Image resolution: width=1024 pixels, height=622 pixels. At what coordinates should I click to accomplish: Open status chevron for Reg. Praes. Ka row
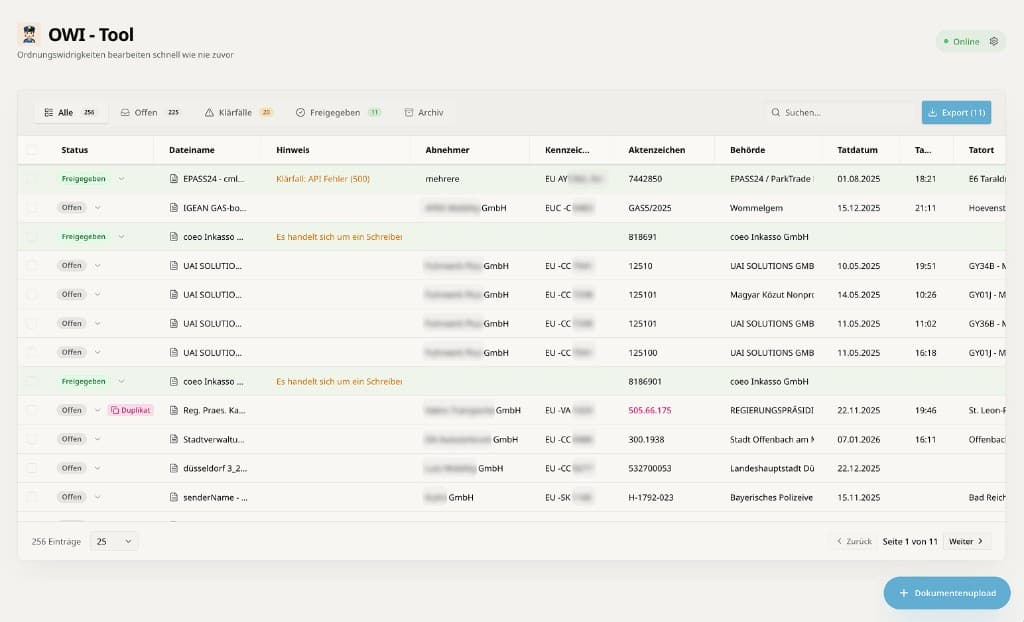tap(98, 410)
